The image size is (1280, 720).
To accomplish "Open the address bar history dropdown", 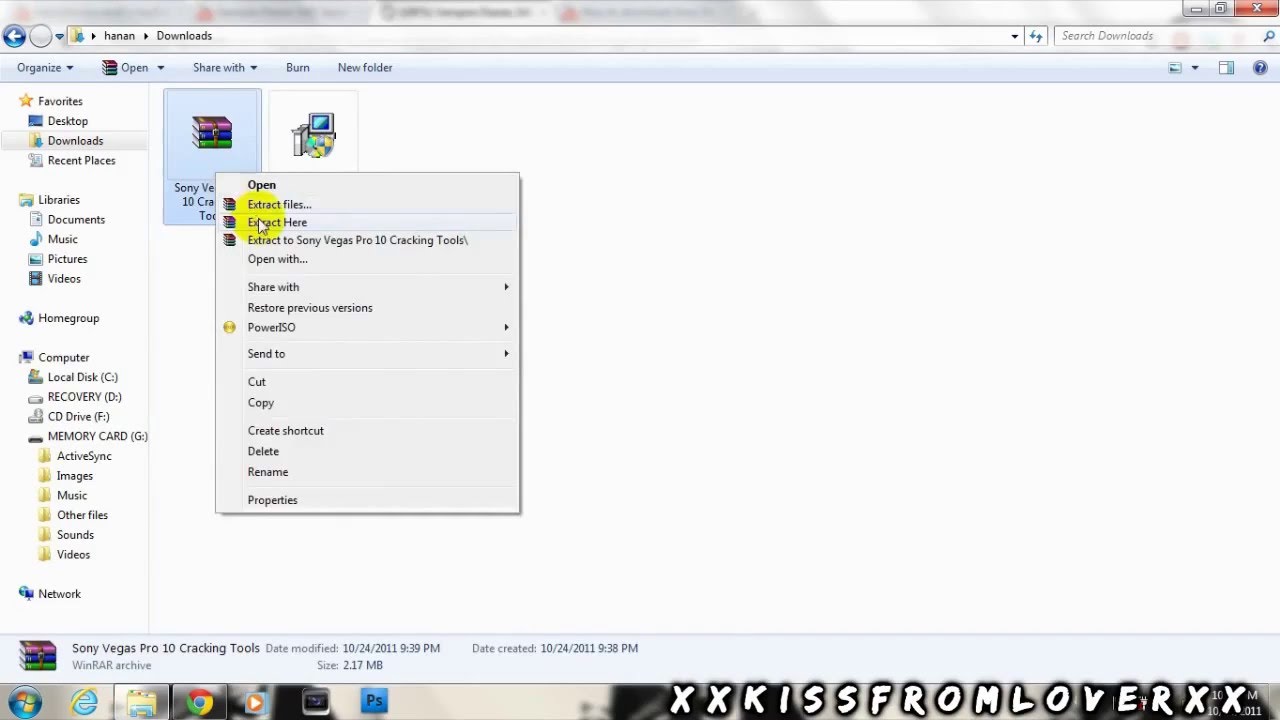I will coord(1015,36).
